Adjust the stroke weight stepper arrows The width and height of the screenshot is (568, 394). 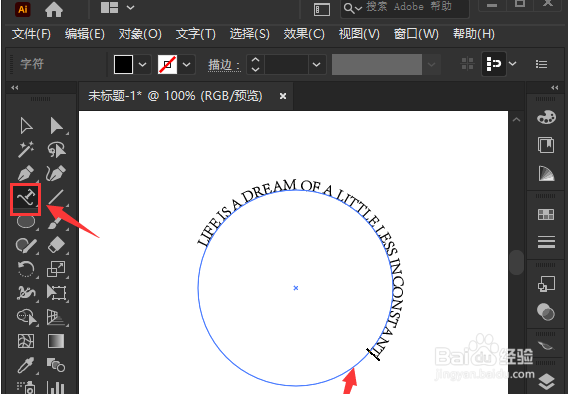point(255,64)
